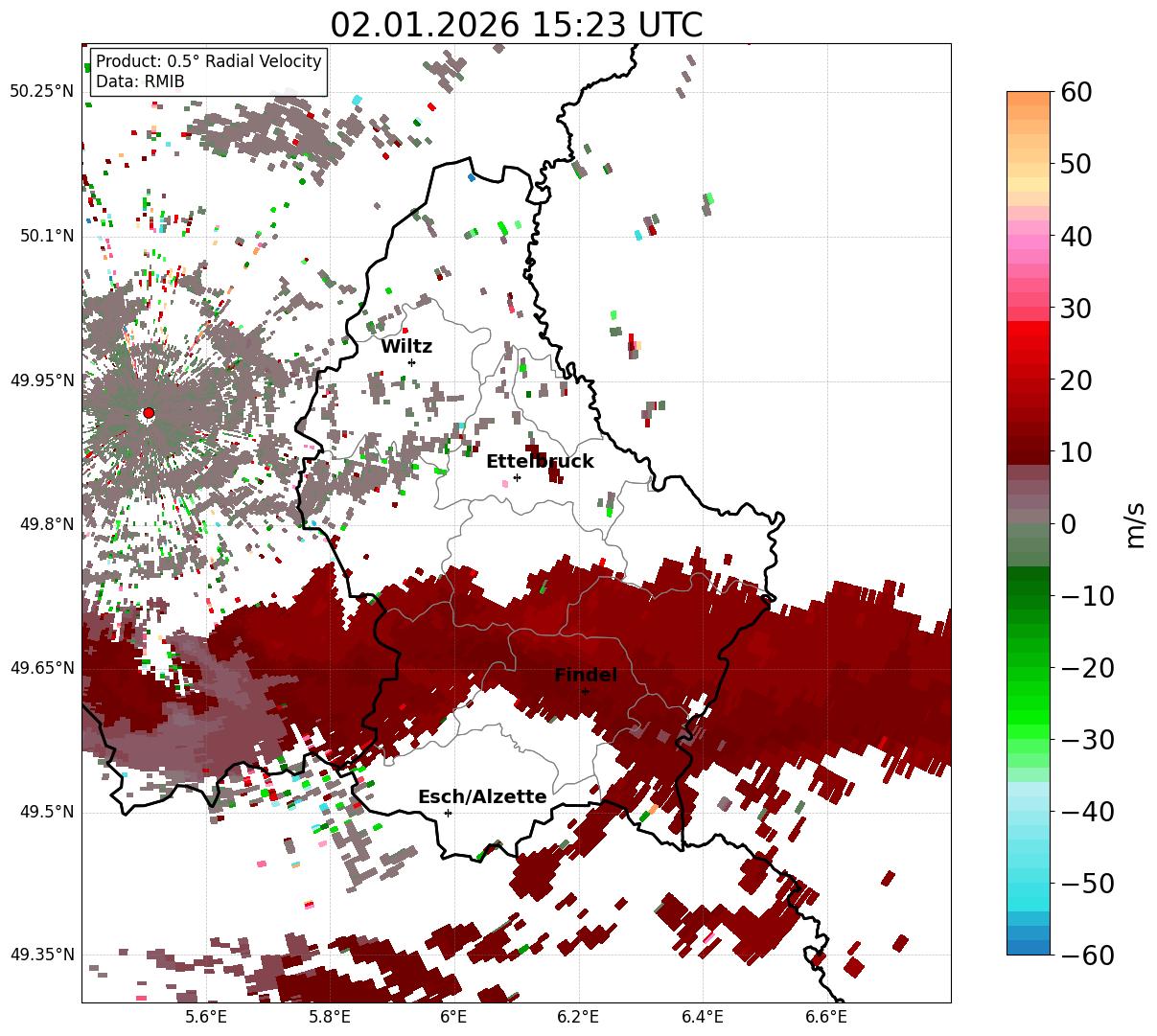Click the 'Data: RMIB' text

pos(140,81)
